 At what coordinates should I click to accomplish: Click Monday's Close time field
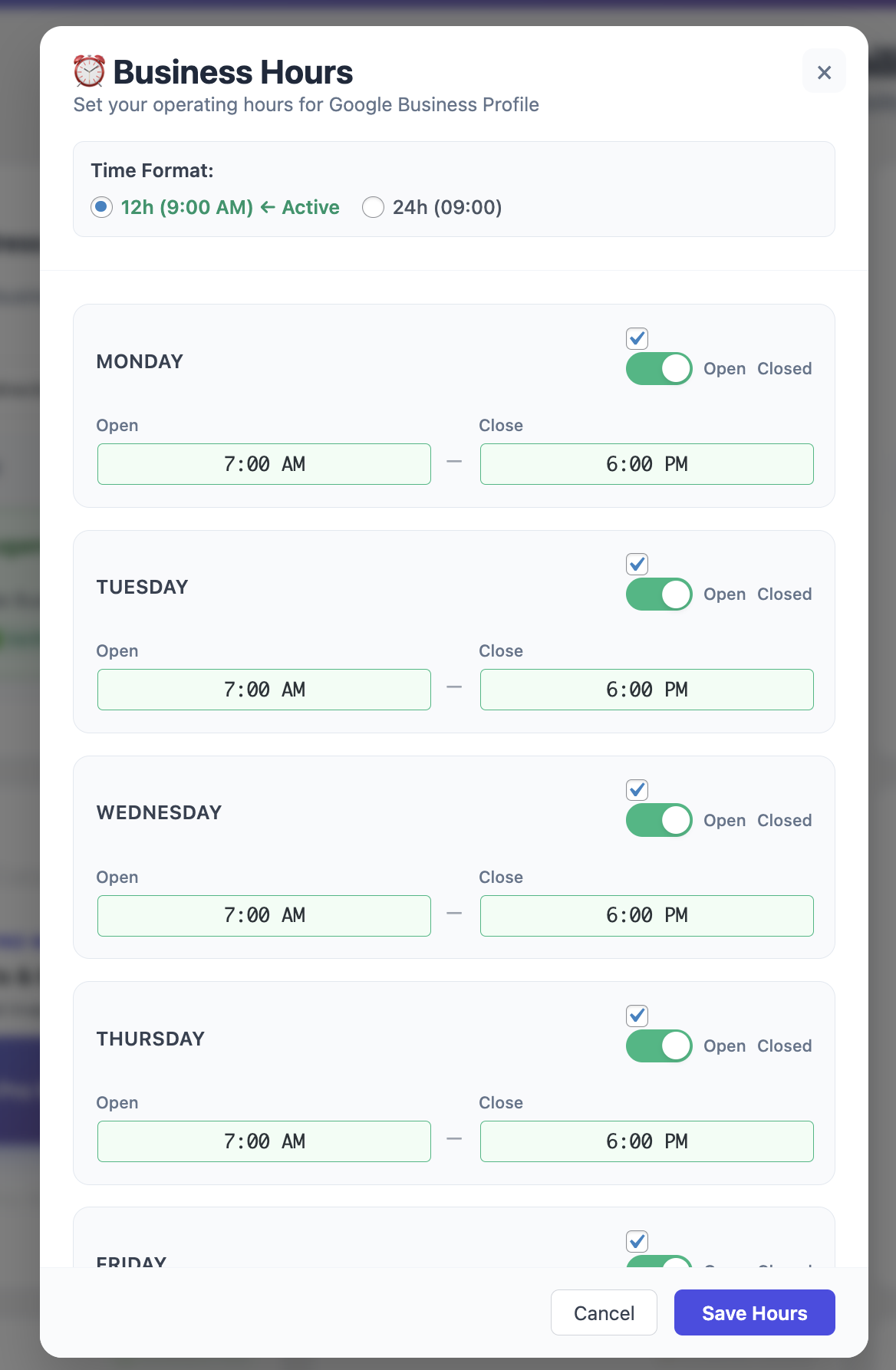click(646, 464)
